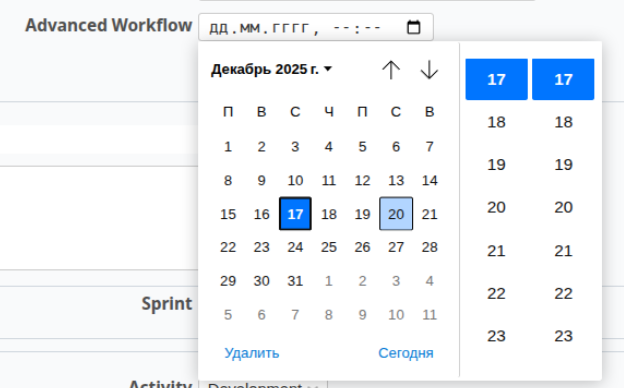Choose minute 18 in the minutes column
The image size is (624, 388).
click(x=563, y=122)
